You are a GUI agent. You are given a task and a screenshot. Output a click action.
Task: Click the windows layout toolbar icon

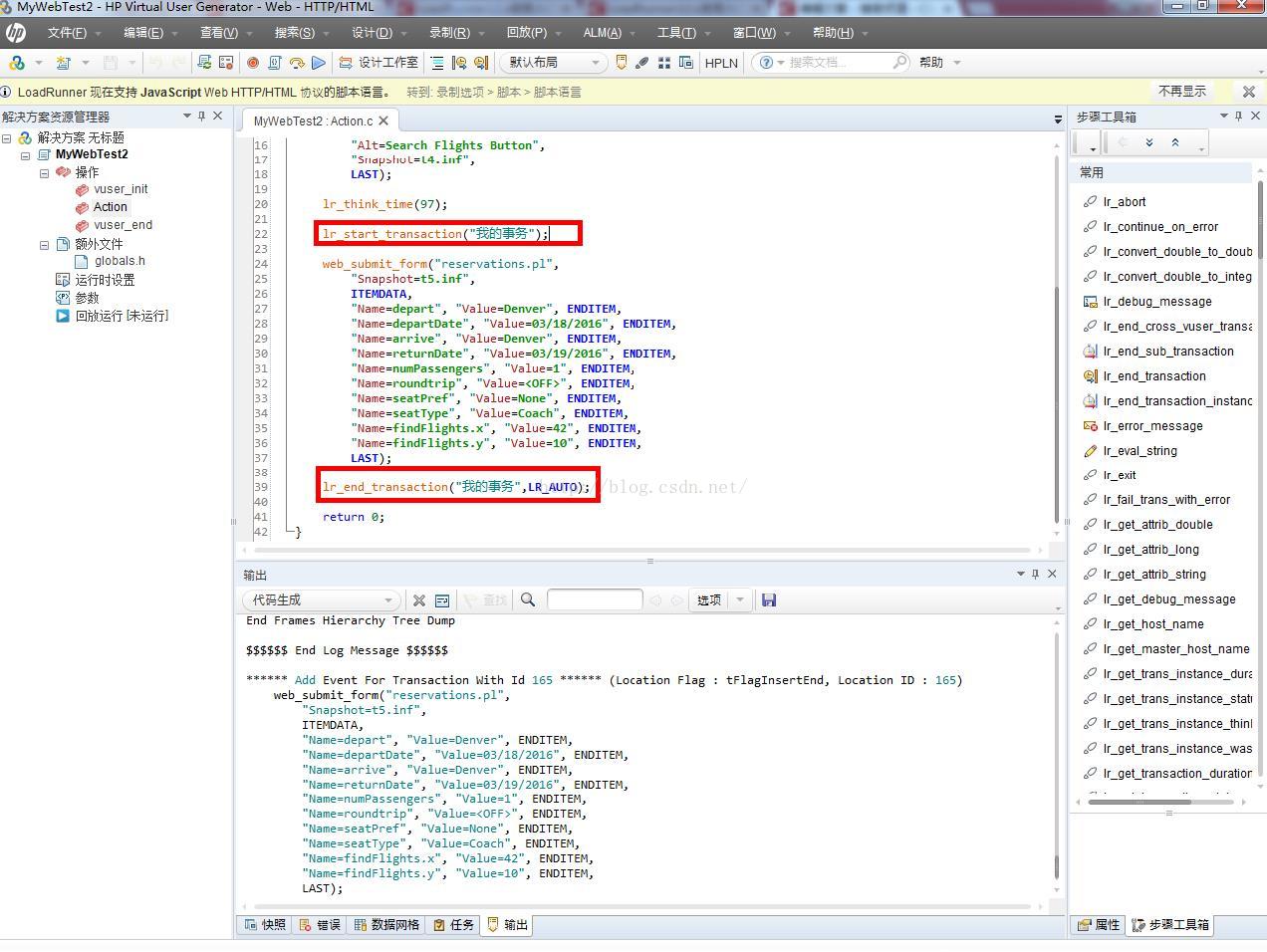685,62
